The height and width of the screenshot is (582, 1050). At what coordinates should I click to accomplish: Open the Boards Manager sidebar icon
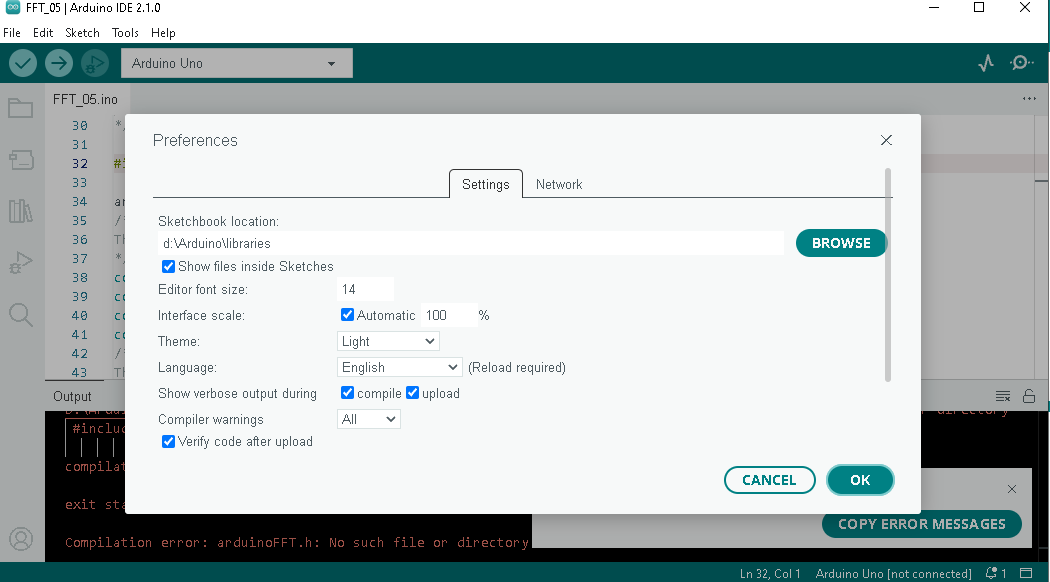point(20,160)
